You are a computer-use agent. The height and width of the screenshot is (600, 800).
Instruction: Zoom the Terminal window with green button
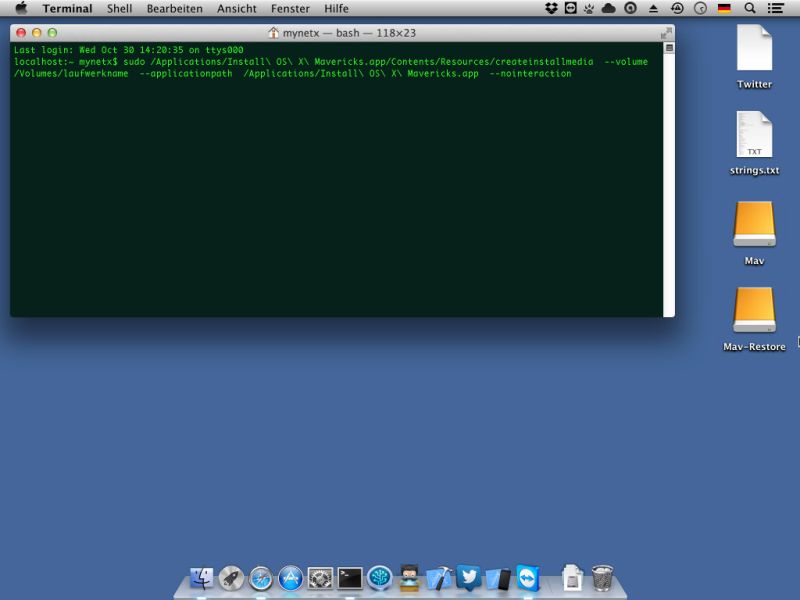point(52,33)
